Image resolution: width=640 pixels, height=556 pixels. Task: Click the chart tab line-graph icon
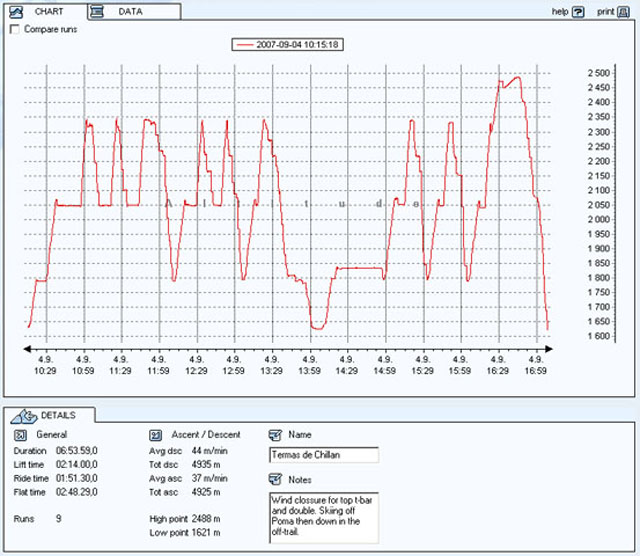16,12
